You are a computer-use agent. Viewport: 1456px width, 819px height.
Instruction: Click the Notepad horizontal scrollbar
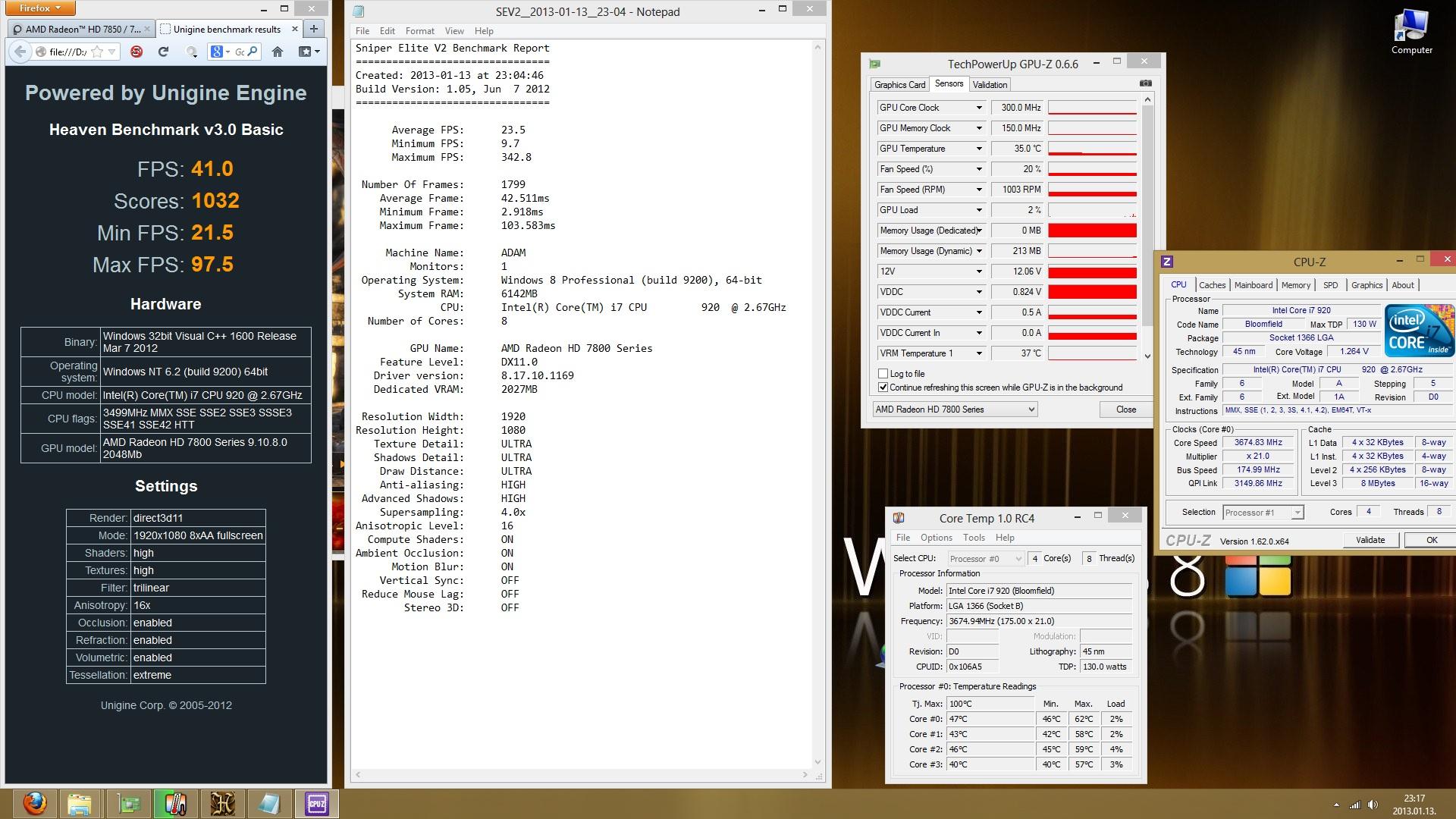click(x=582, y=775)
